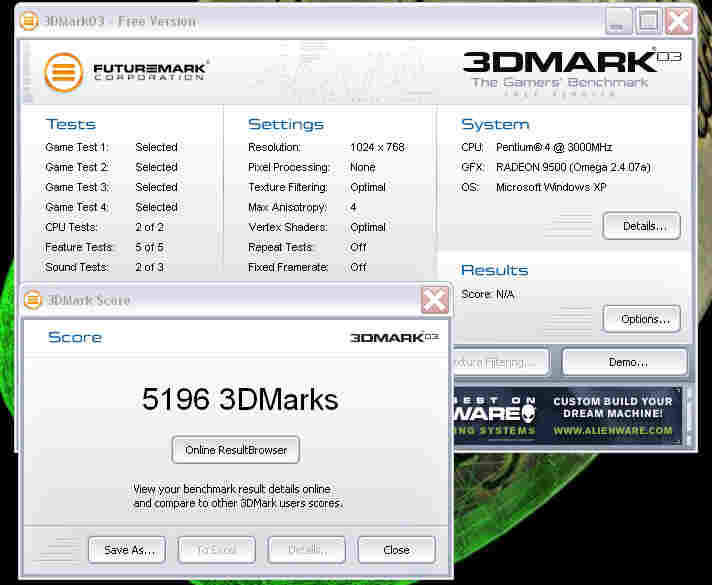Click Repeat Tests value Off

point(358,247)
